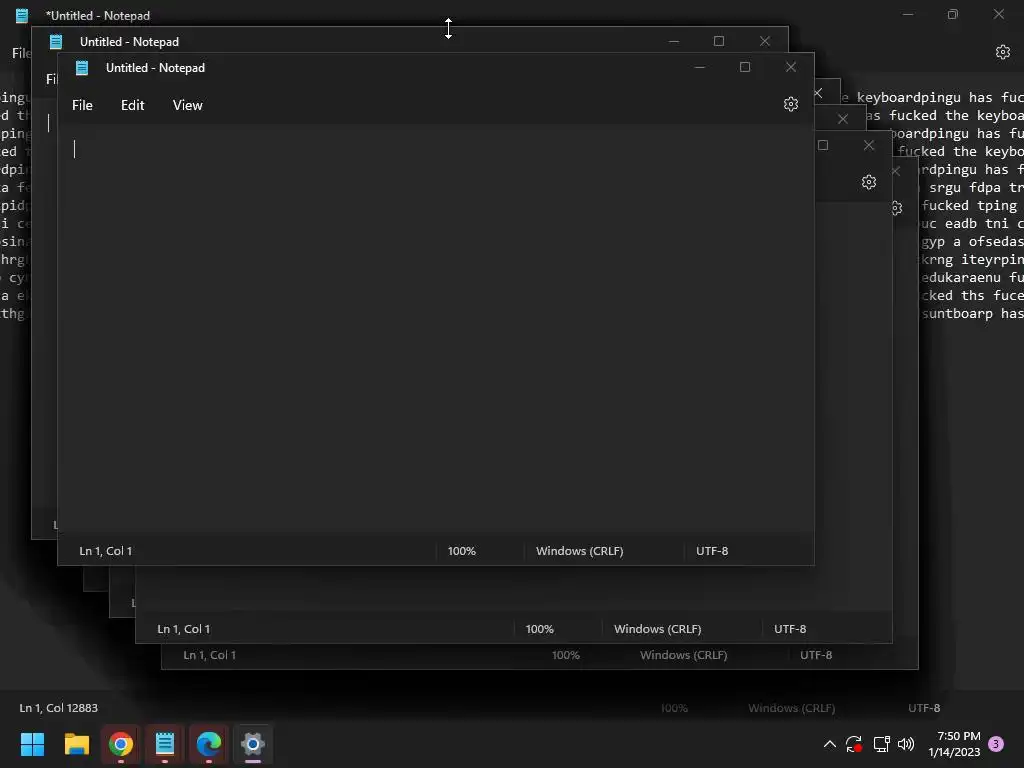Open the File menu in the front Notepad window
Screen dimensions: 1024x768
(x=82, y=105)
